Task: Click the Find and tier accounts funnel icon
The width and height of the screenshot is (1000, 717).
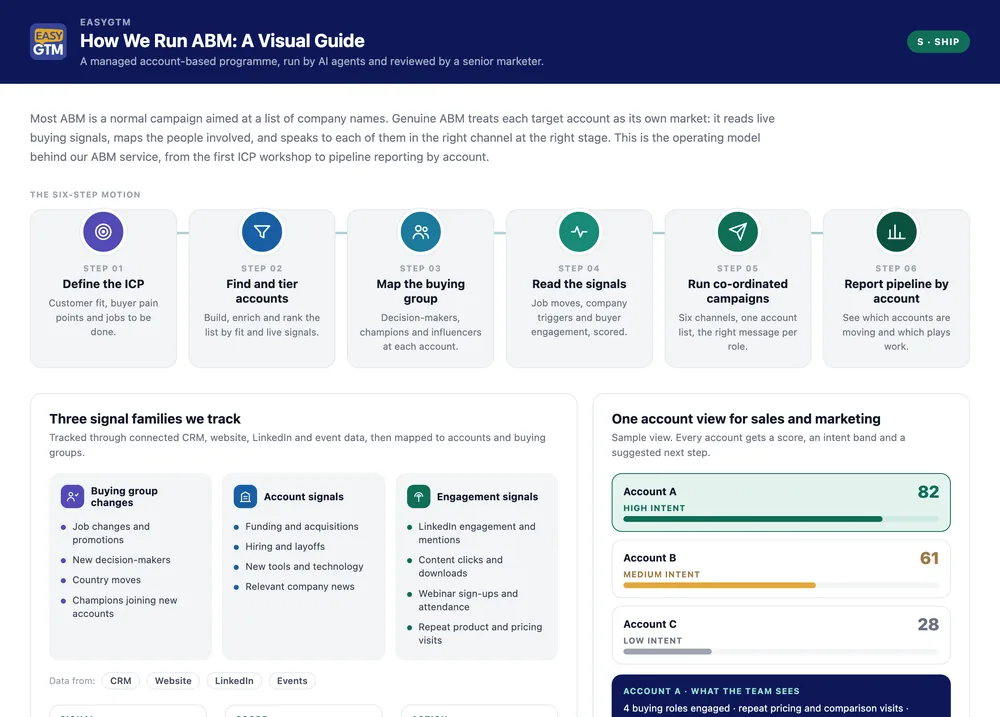Action: pyautogui.click(x=262, y=232)
